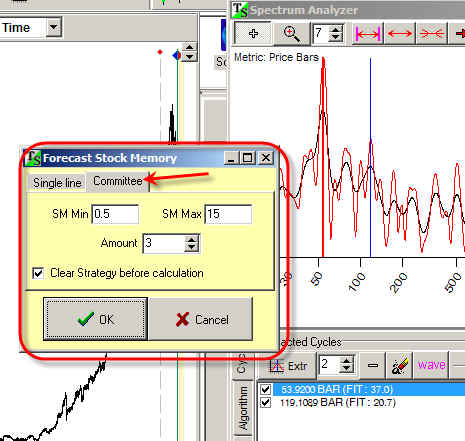Click the eraser clear cycles icon
This screenshot has height=441, width=465.
pos(400,366)
